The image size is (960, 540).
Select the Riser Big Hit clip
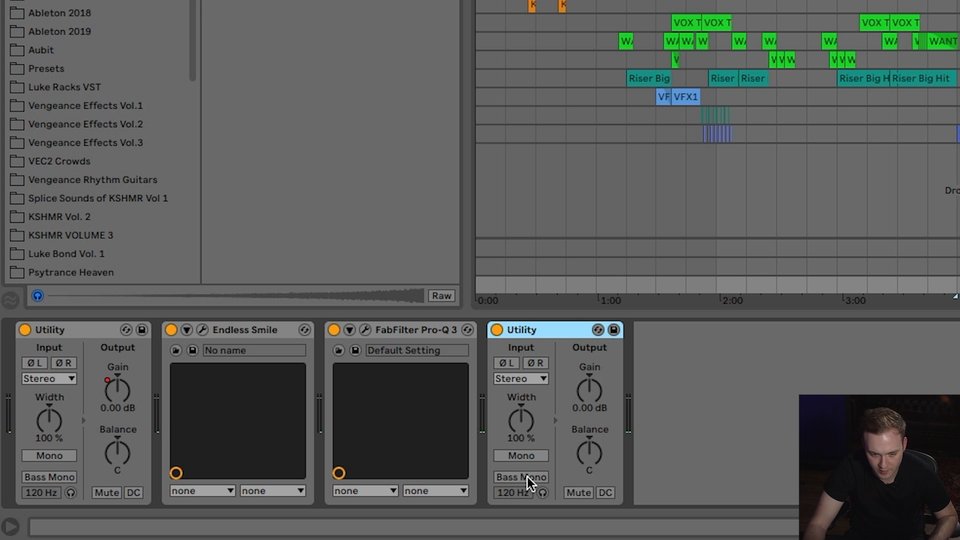(921, 78)
